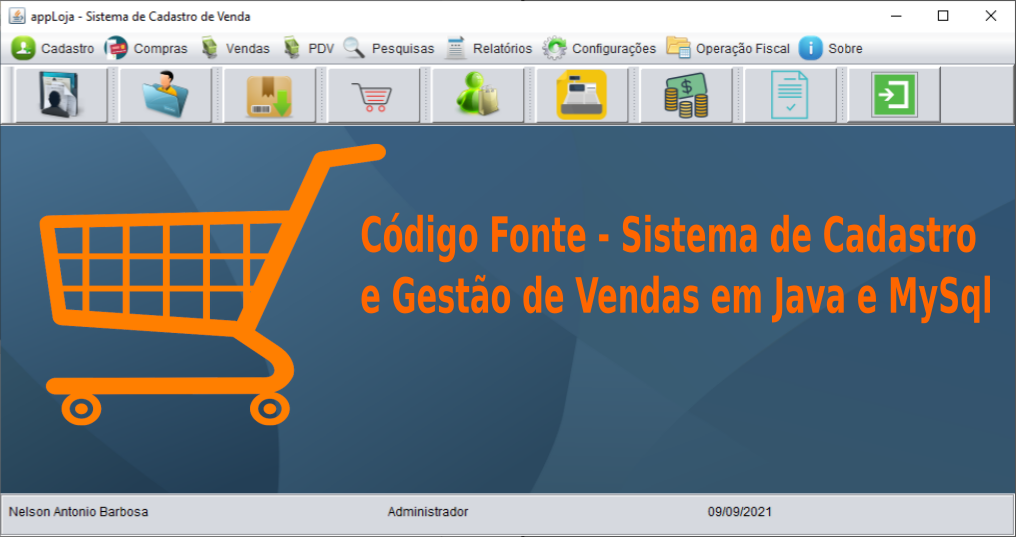Click the cardboard box with green arrow icon
Image resolution: width=1016 pixels, height=537 pixels.
tap(269, 96)
